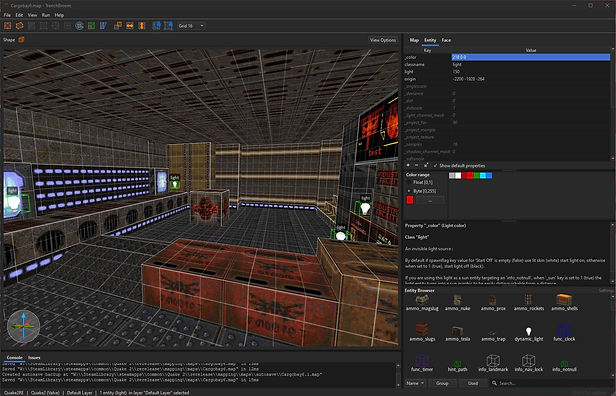Pick the white color swatch
The height and width of the screenshot is (396, 616).
tap(458, 175)
